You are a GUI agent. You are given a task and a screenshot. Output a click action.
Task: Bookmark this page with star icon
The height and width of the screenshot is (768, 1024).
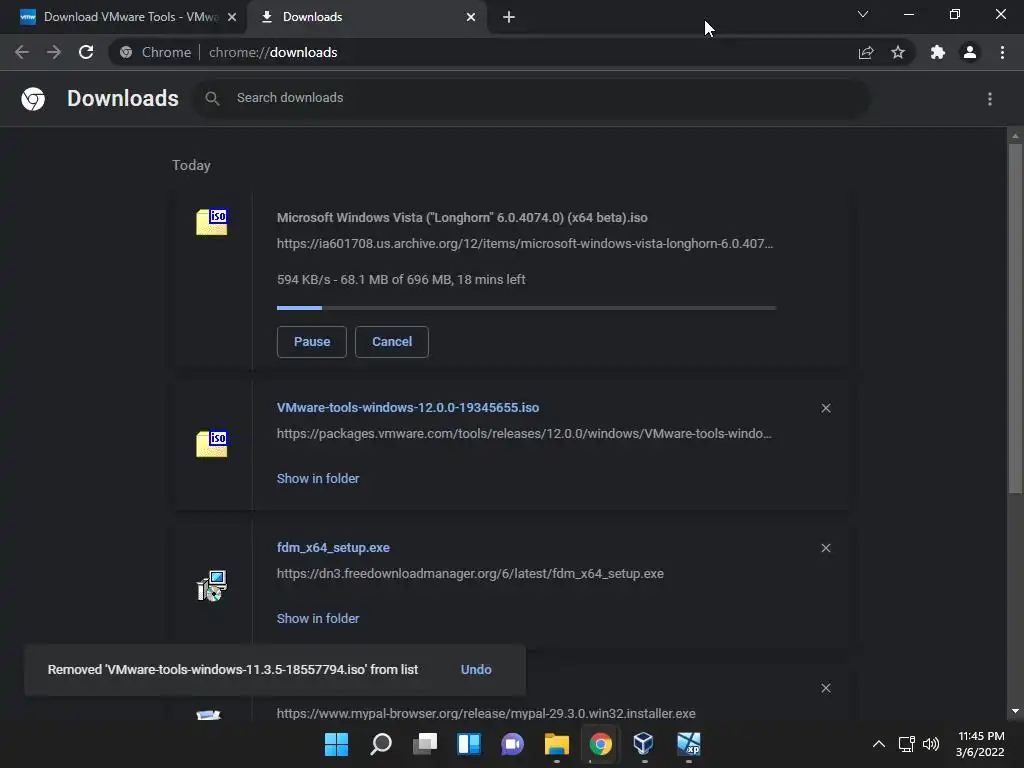tap(898, 52)
